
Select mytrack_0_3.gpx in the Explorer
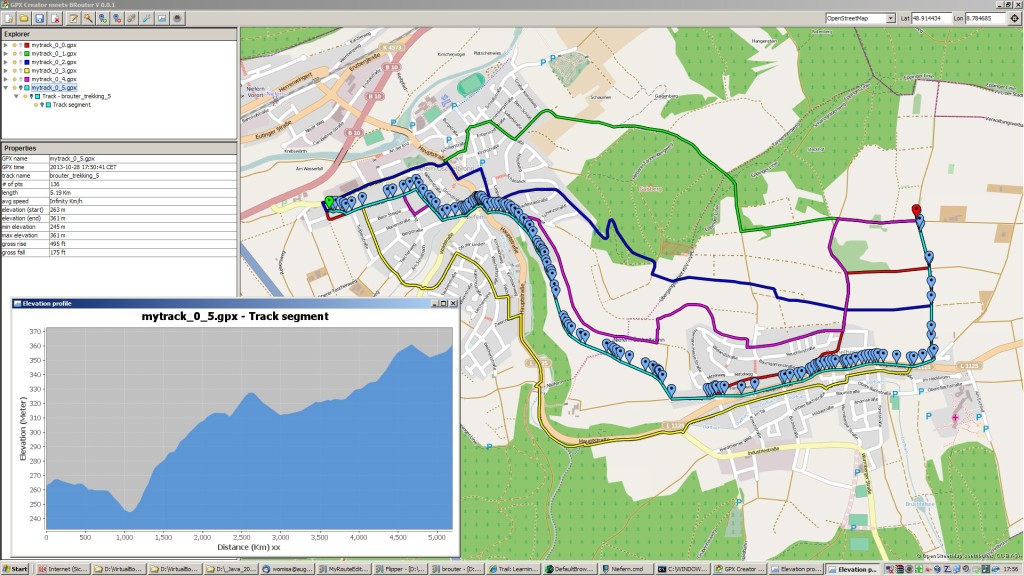point(53,71)
